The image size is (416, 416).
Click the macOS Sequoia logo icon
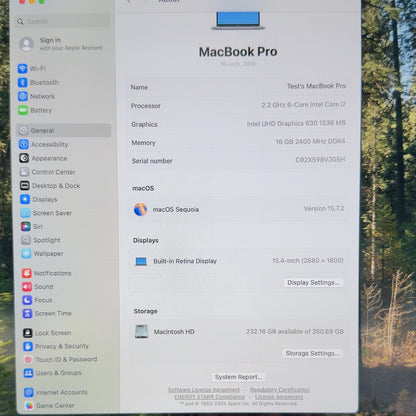tap(140, 210)
